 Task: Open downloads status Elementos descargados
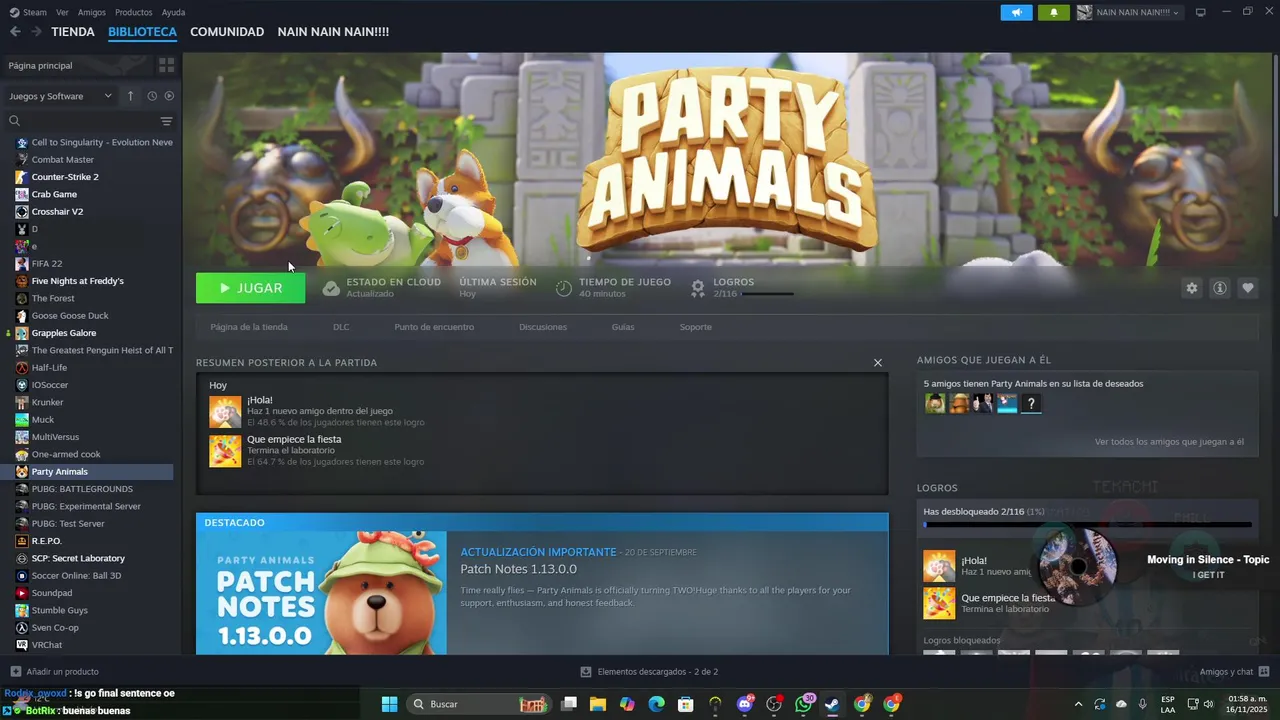coord(649,672)
